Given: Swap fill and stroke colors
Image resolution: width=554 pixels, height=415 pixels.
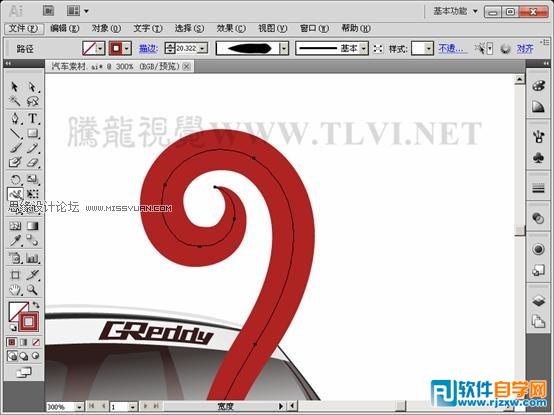Looking at the screenshot, I should (x=36, y=304).
